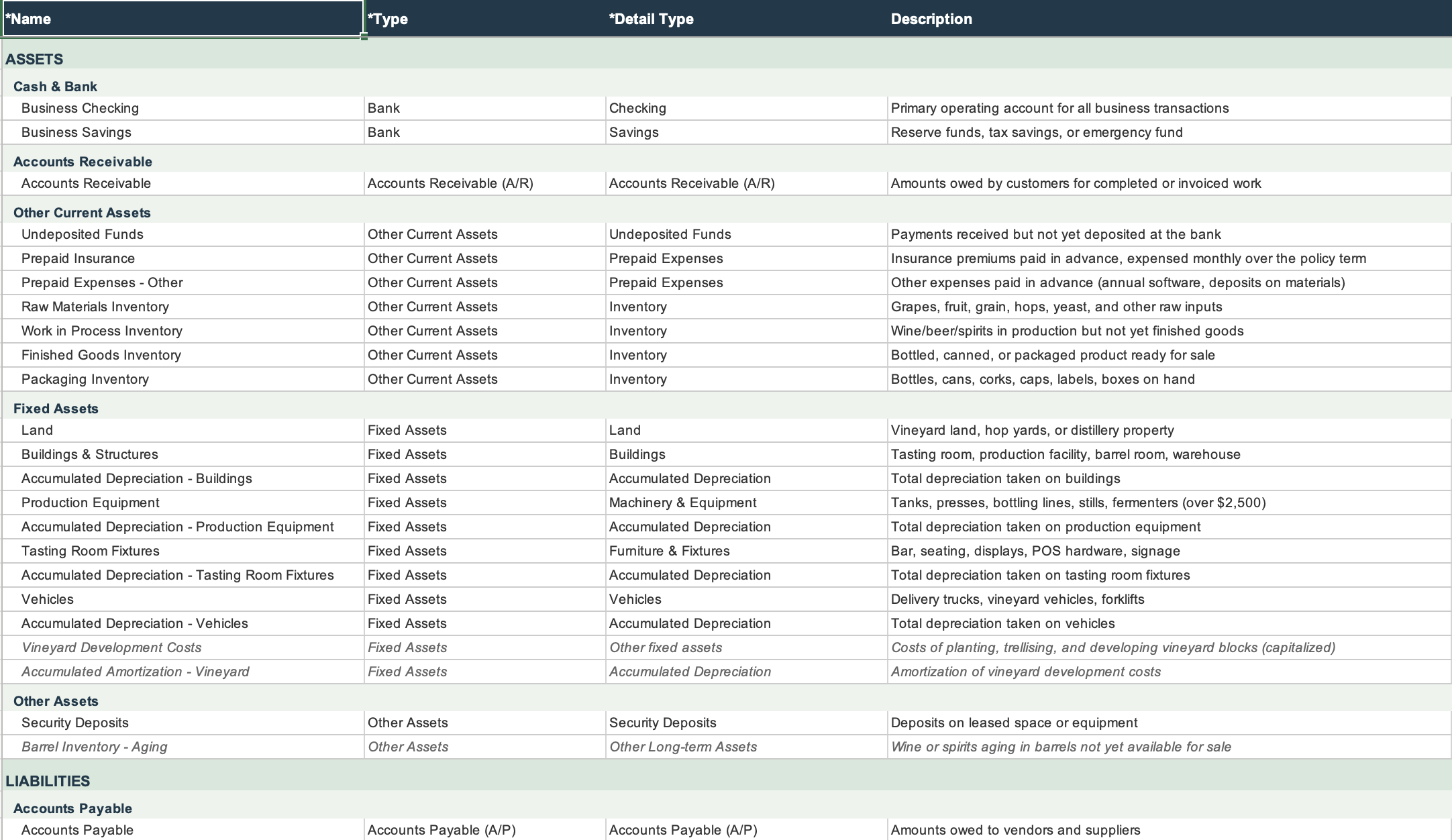1452x840 pixels.
Task: Select the Vehicles name cell
Action: coord(183,599)
